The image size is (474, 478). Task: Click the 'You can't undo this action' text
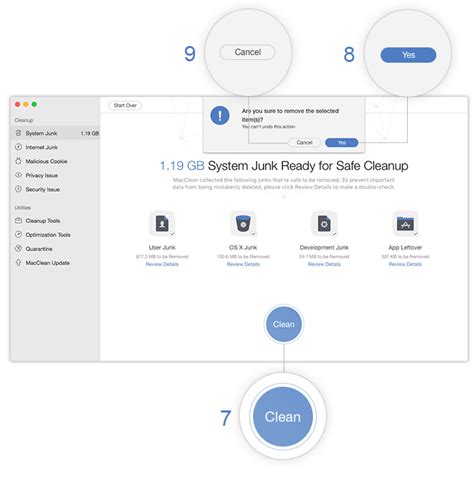[268, 127]
